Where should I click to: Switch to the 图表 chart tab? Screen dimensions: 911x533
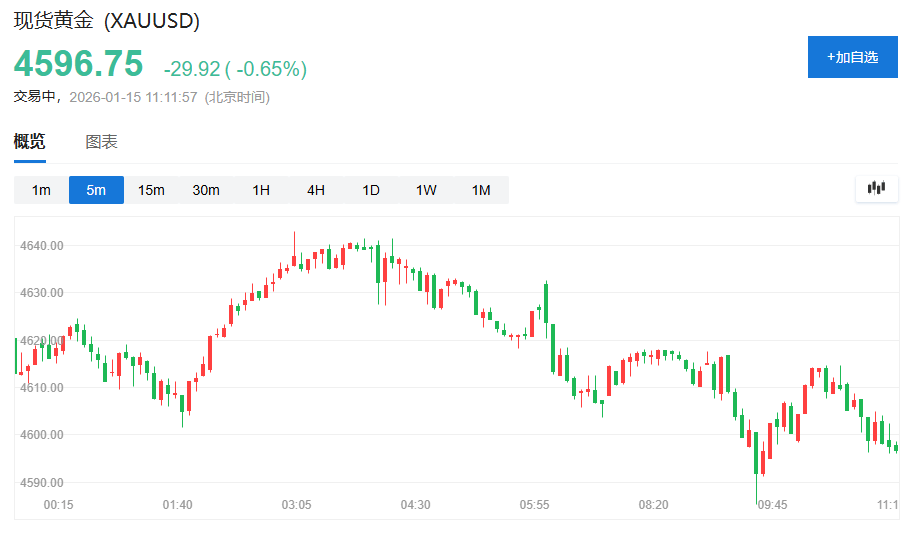(101, 142)
